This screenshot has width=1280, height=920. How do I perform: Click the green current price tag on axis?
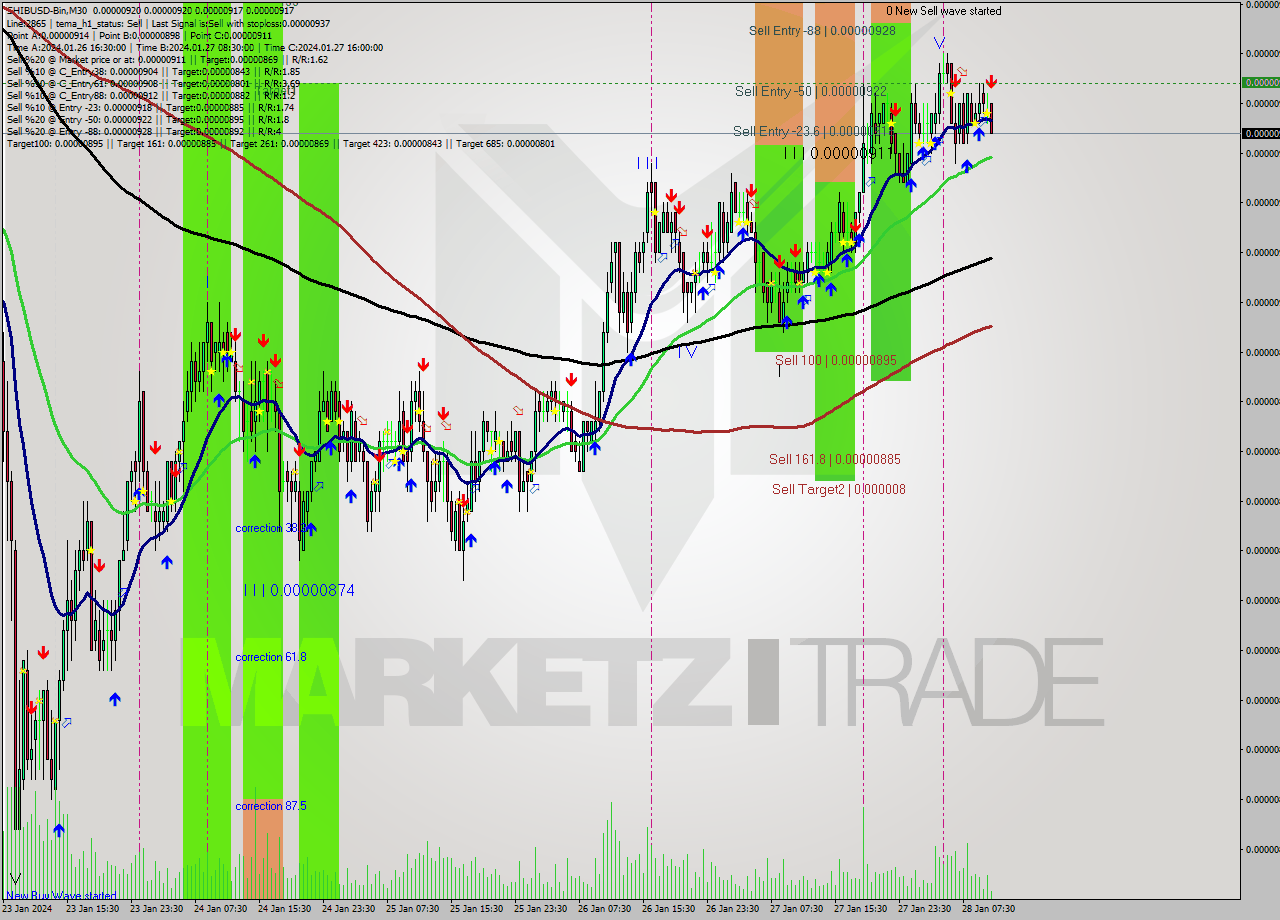[x=1260, y=83]
